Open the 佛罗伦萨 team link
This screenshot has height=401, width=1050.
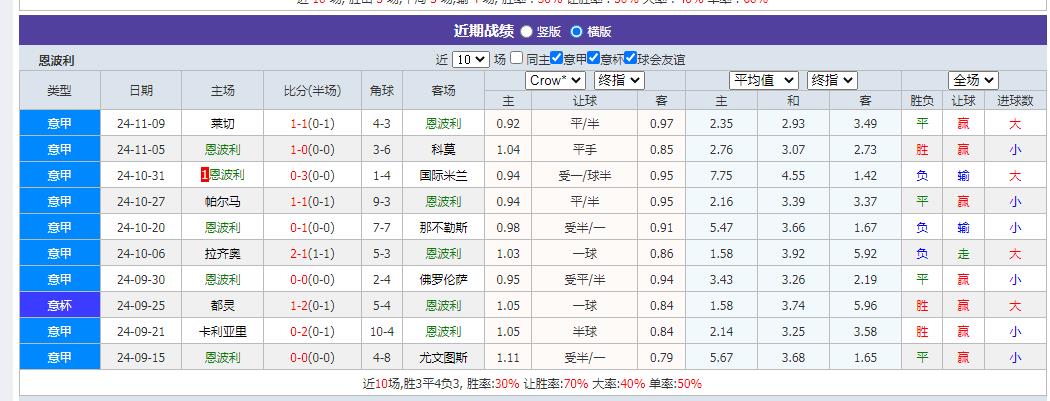point(443,279)
